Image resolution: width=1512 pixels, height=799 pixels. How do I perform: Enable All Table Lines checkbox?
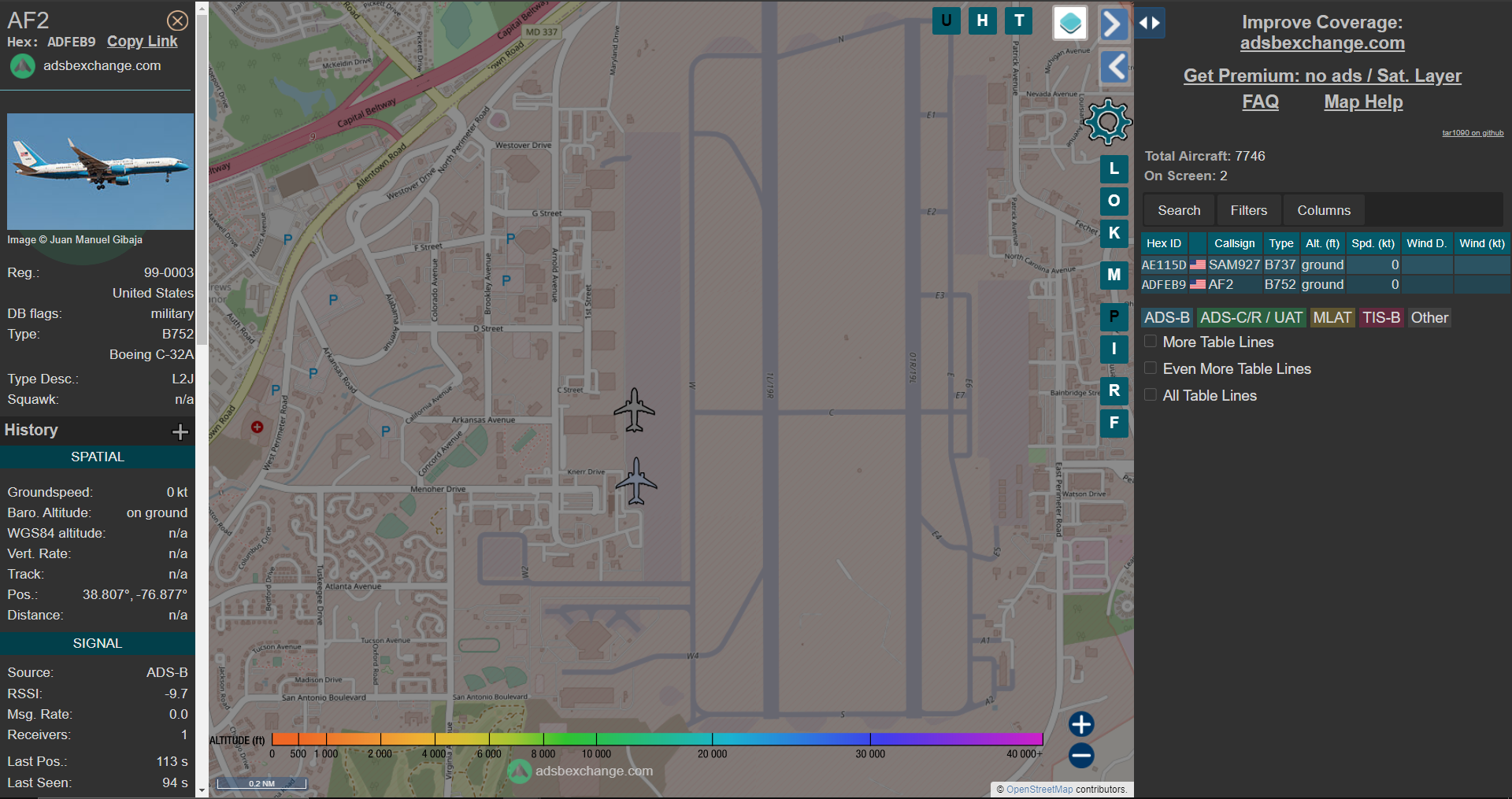tap(1151, 395)
